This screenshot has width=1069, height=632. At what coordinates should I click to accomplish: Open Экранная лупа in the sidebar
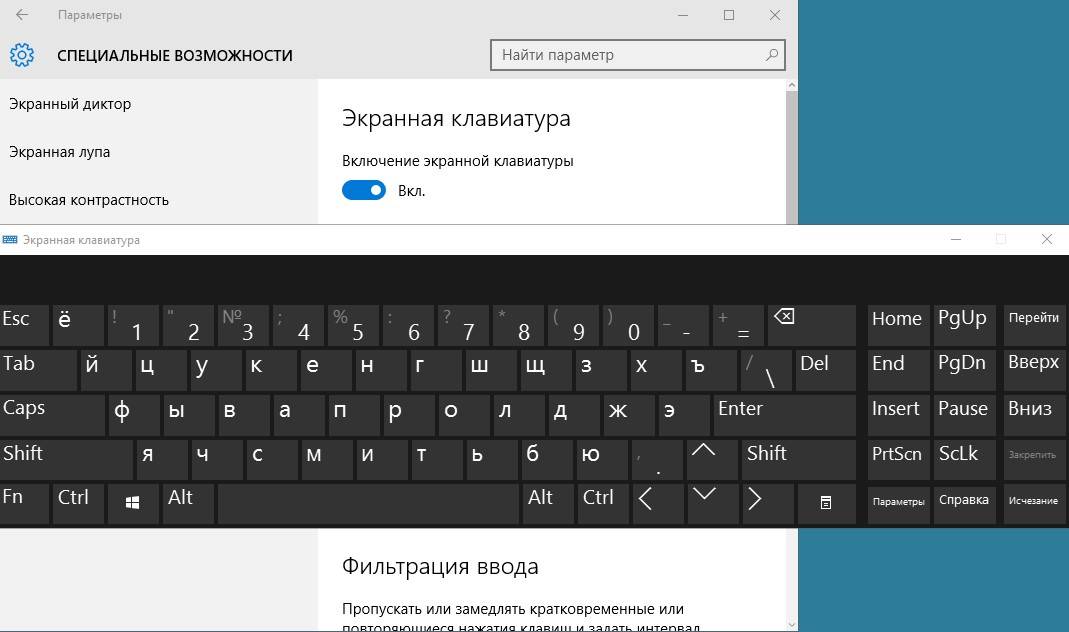59,152
